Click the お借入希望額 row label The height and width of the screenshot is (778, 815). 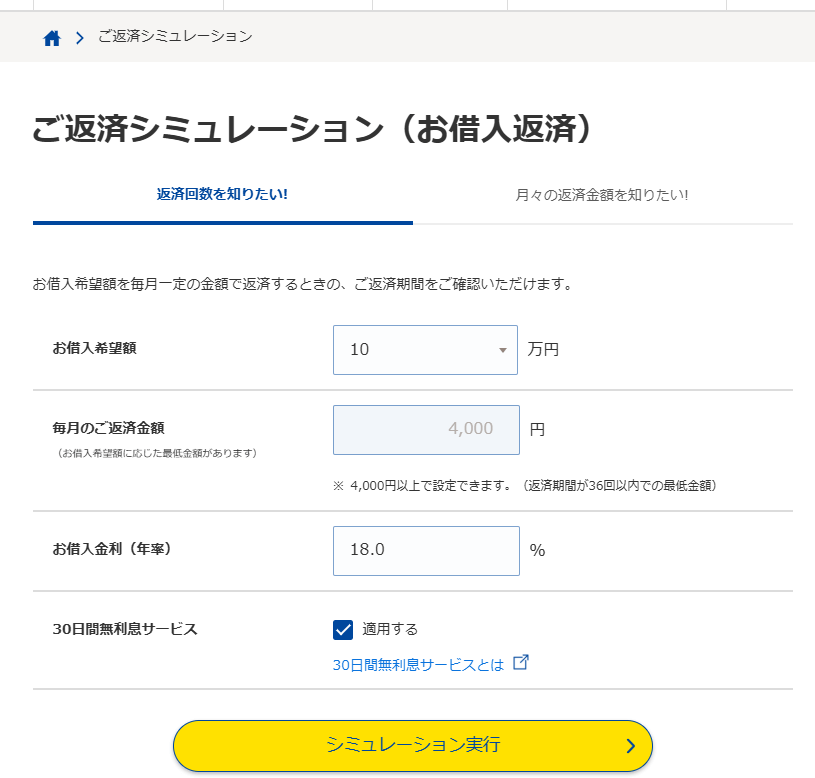(94, 349)
